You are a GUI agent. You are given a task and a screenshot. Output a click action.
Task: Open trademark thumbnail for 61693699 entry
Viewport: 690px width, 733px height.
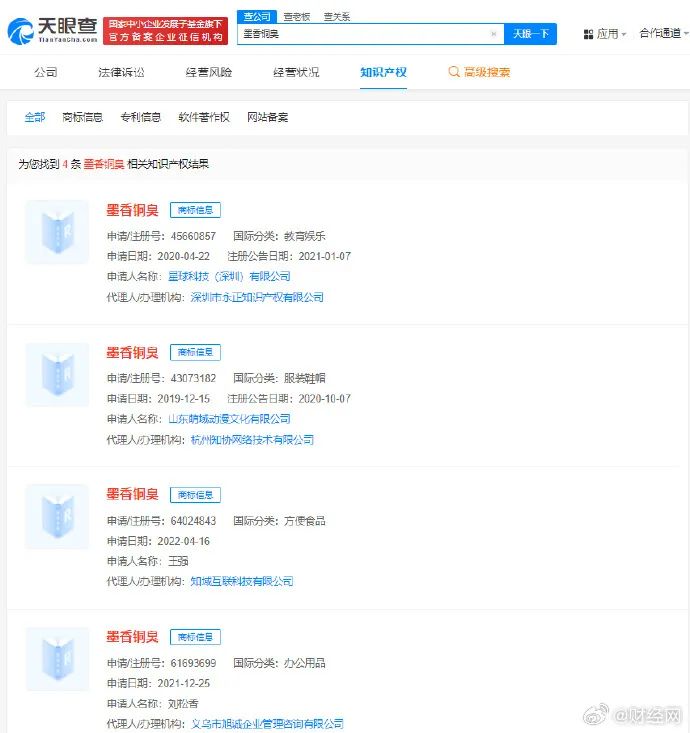57,659
